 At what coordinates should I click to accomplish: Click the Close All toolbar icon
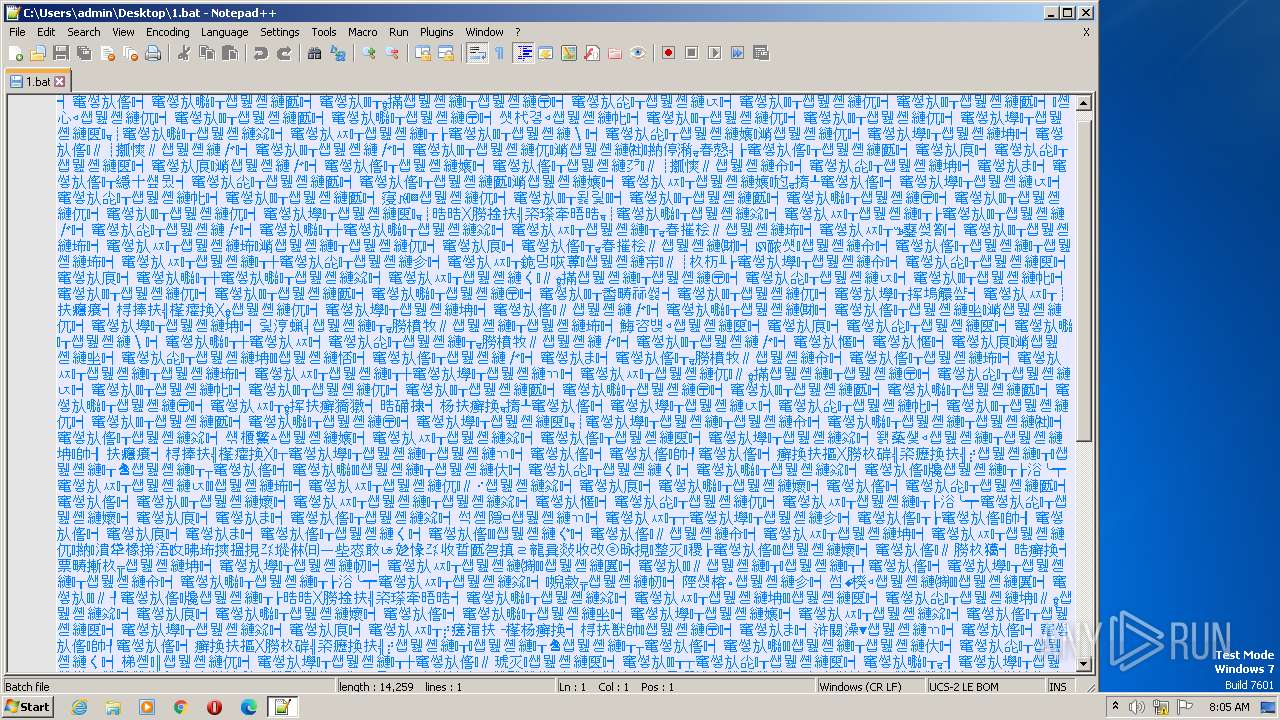pyautogui.click(x=129, y=53)
